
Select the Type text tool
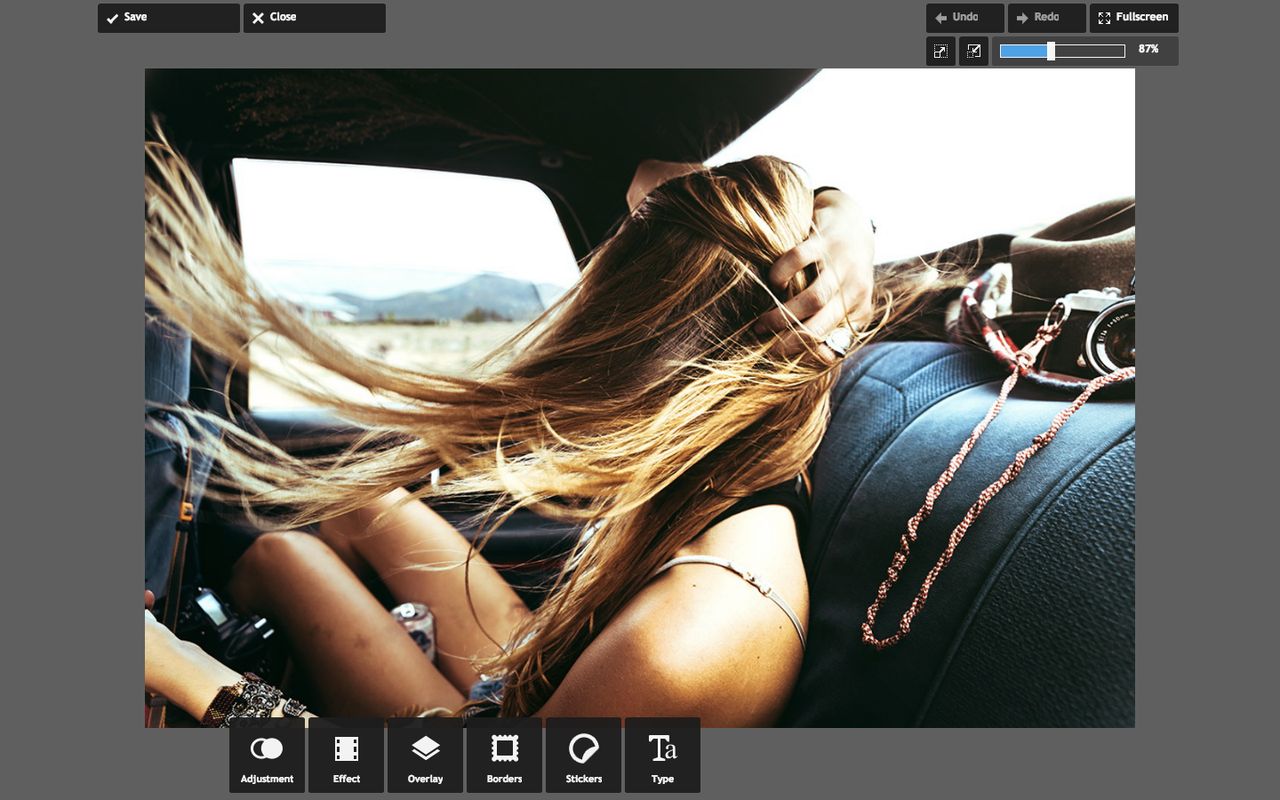point(662,755)
